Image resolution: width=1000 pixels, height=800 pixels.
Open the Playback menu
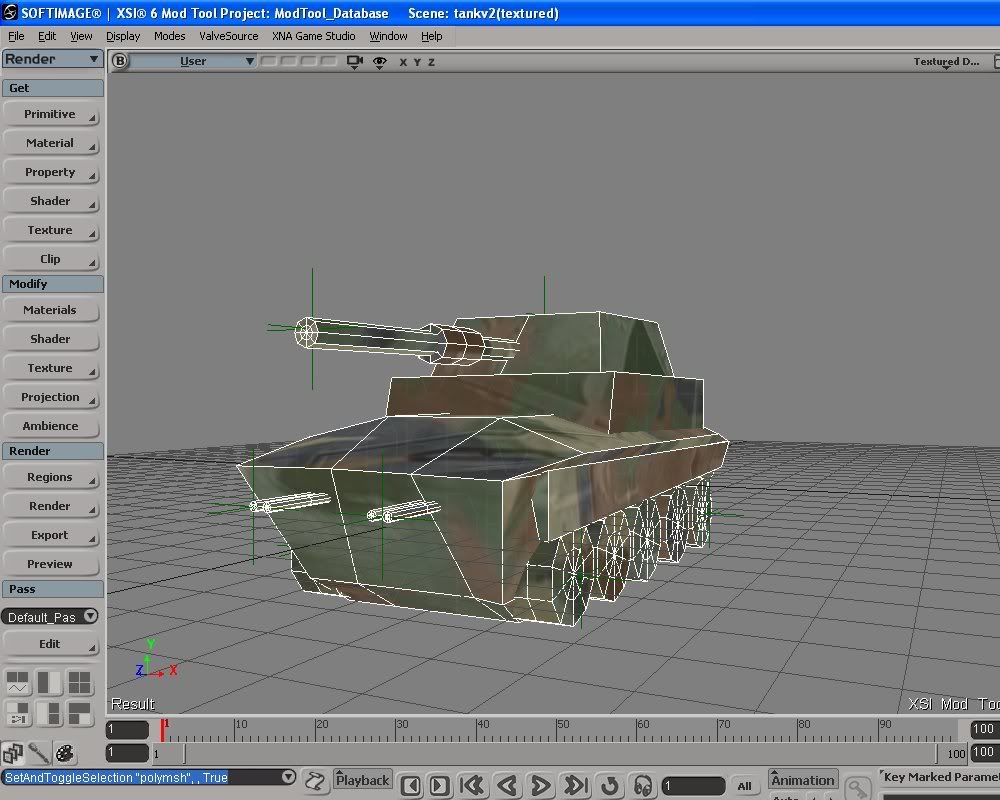click(x=362, y=780)
